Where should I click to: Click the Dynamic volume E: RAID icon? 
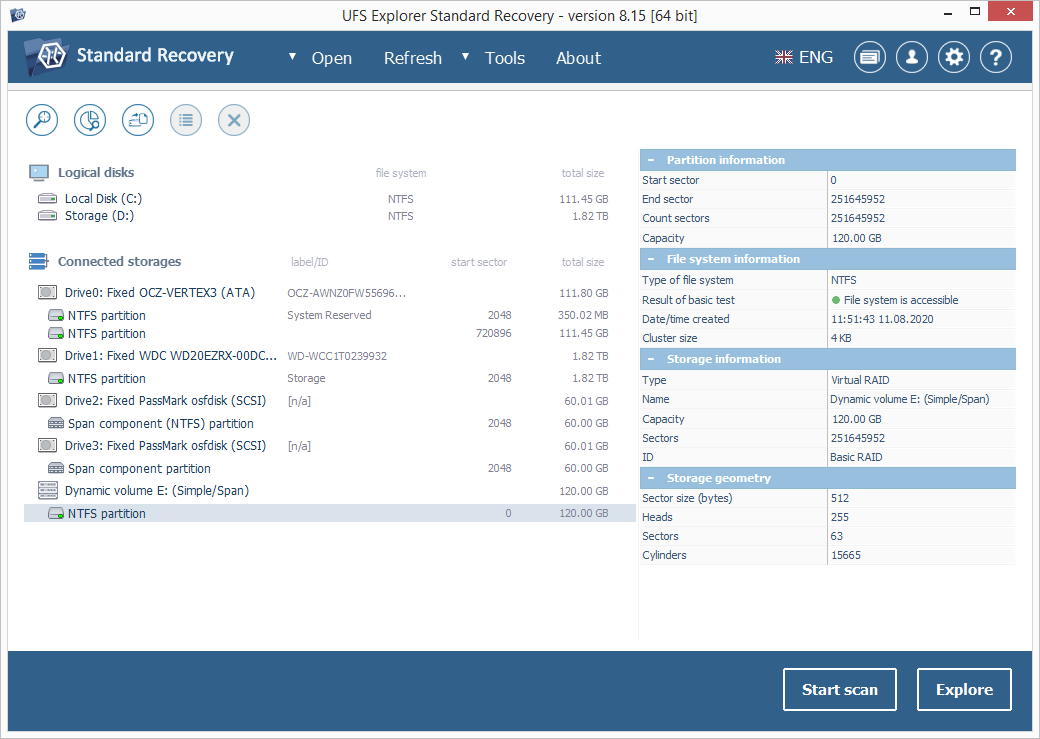coord(48,490)
